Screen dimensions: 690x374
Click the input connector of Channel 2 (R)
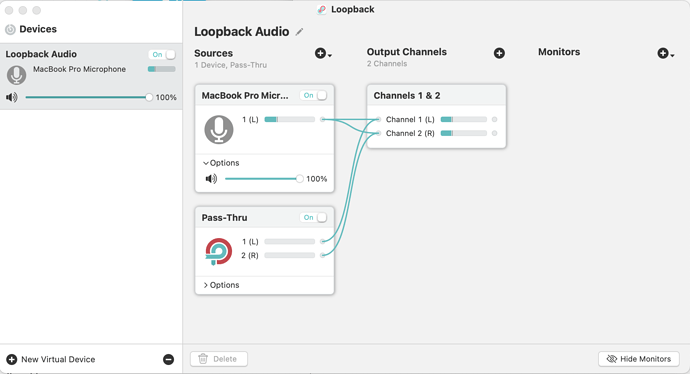coord(378,133)
